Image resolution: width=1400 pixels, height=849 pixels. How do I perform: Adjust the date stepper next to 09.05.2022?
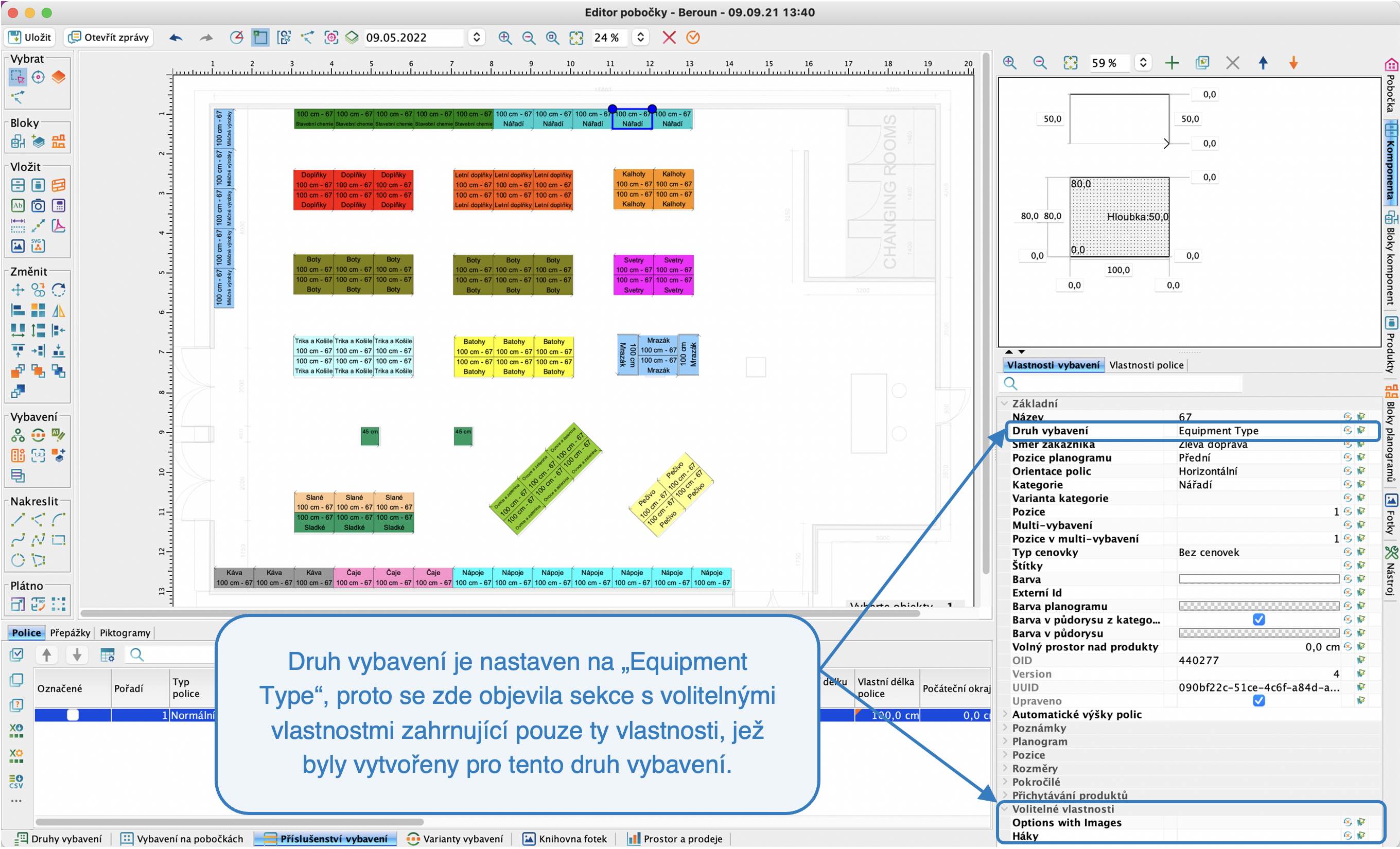[477, 38]
